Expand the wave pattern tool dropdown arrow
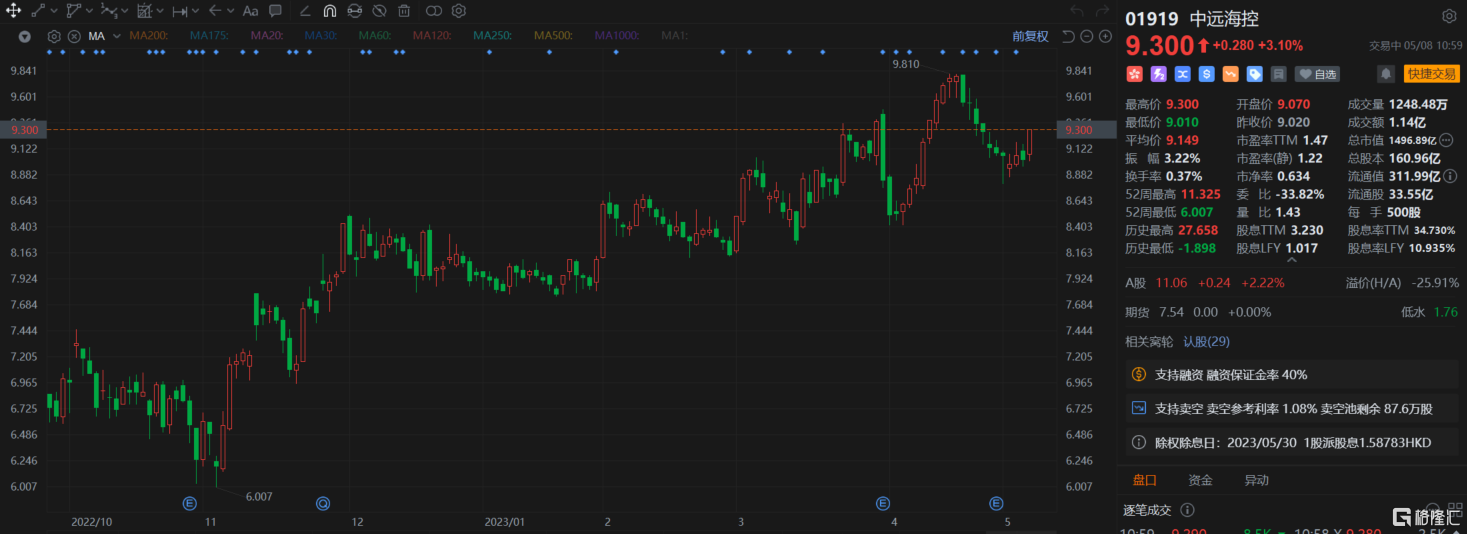 click(124, 11)
